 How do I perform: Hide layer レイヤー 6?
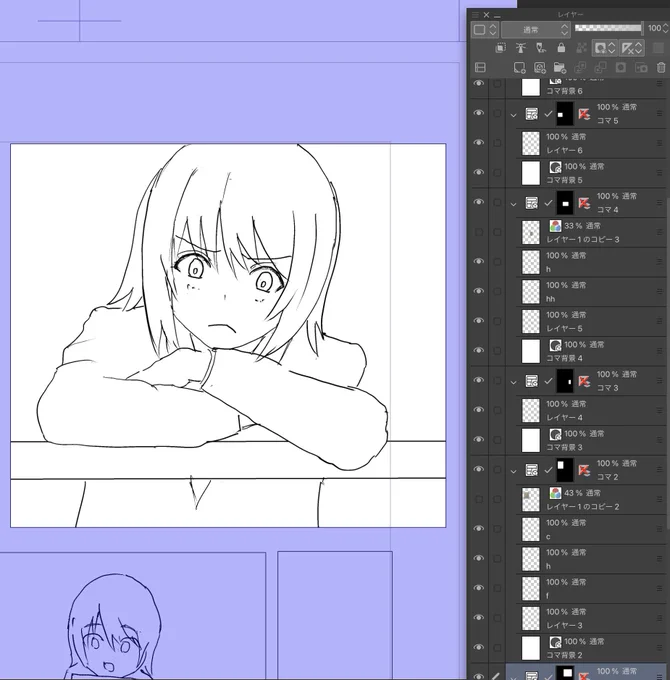[479, 143]
